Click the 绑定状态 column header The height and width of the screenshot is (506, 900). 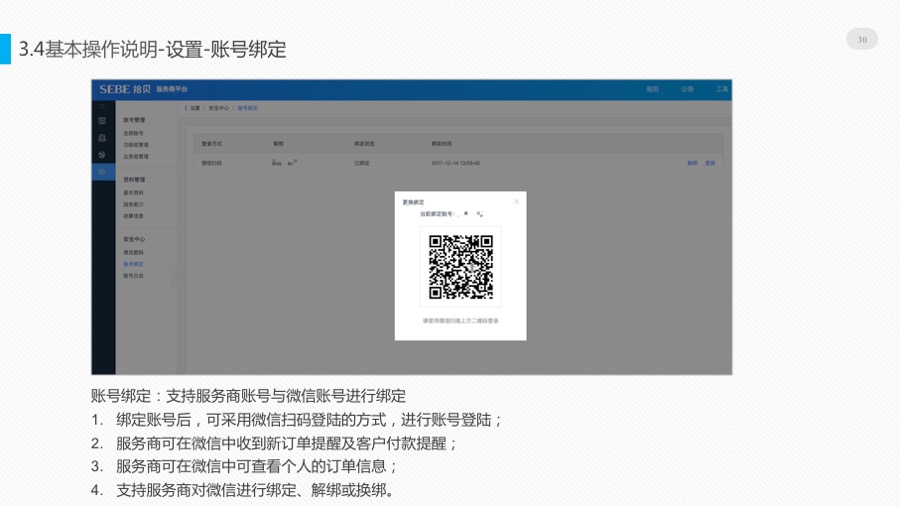pos(364,144)
